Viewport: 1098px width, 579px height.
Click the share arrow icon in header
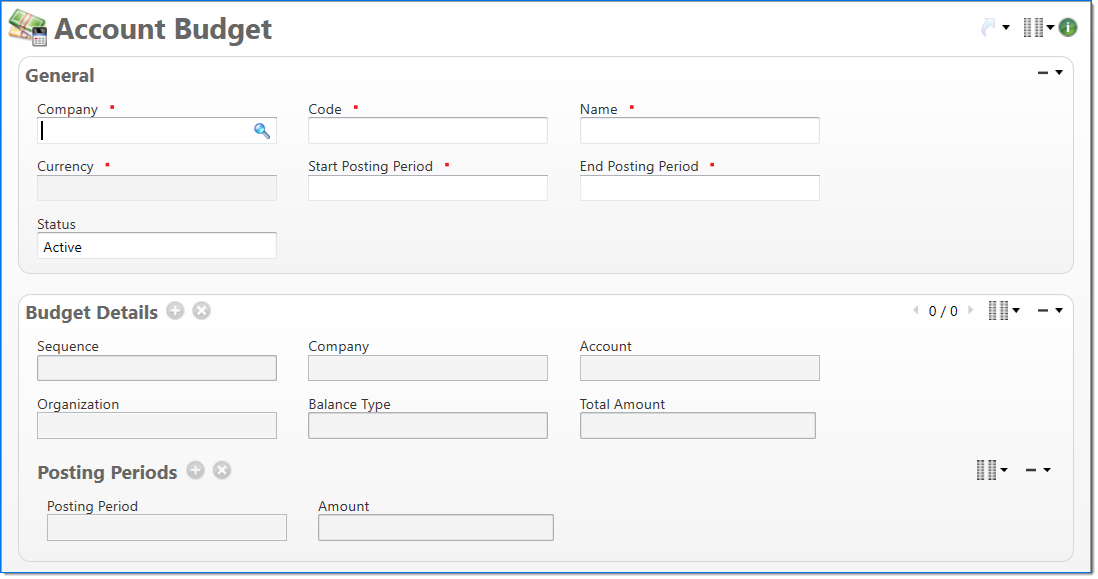pyautogui.click(x=989, y=28)
